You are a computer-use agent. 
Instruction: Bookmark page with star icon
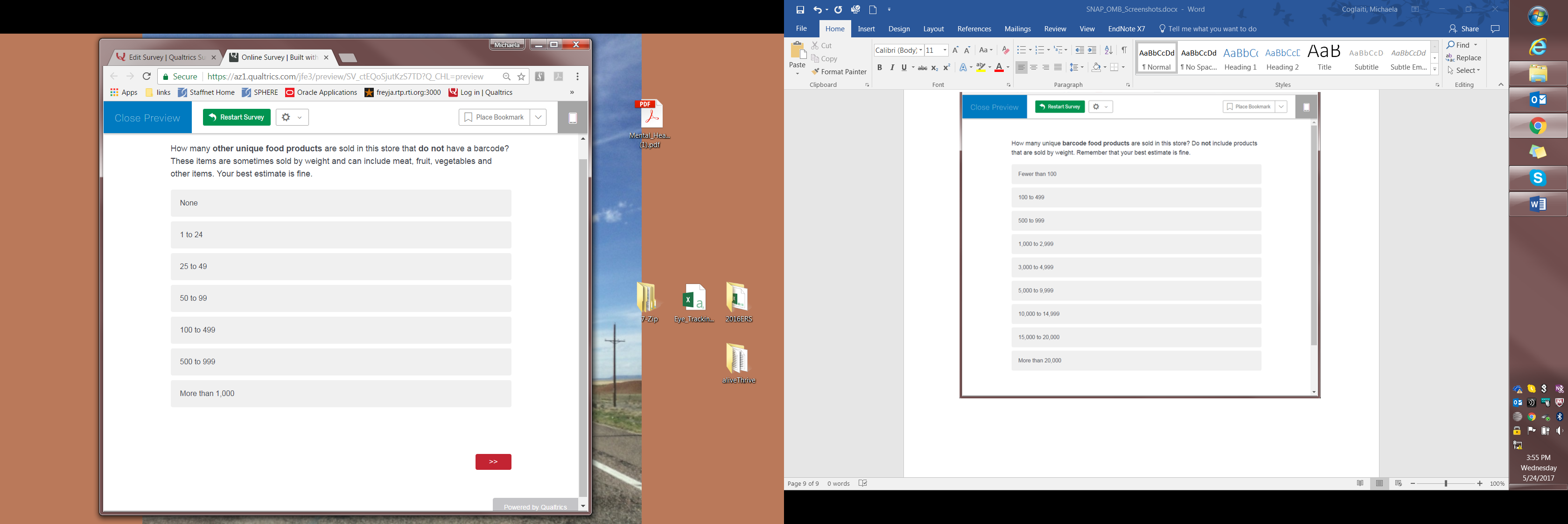tap(522, 77)
